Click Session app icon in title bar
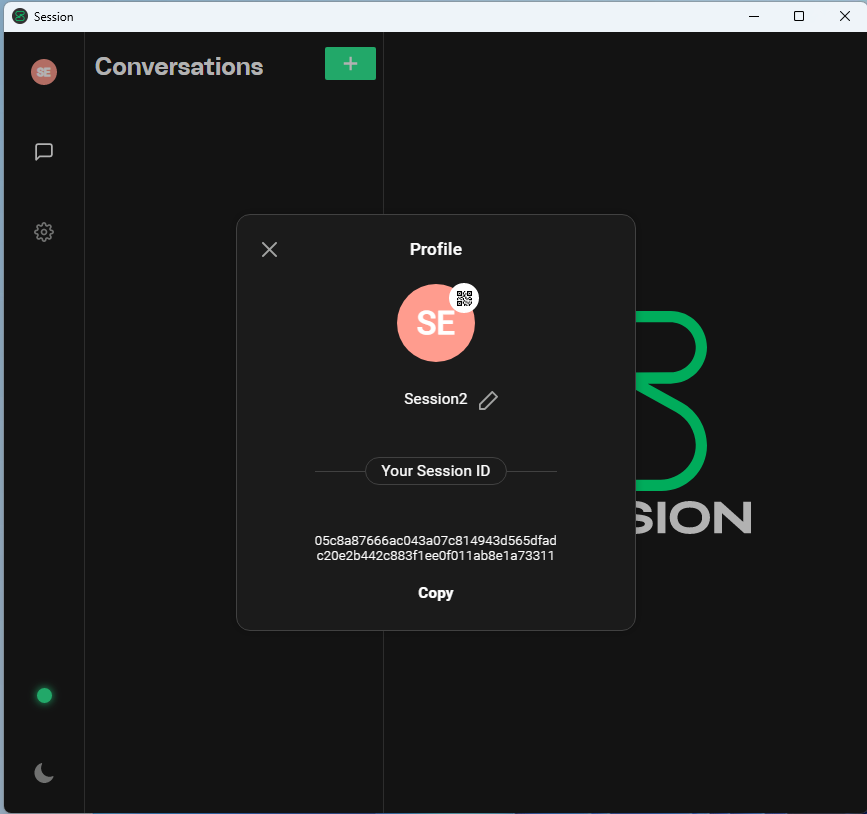The width and height of the screenshot is (867, 814). (x=20, y=17)
